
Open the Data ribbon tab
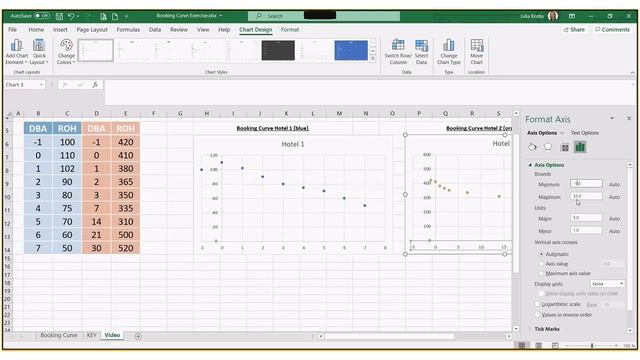(155, 30)
